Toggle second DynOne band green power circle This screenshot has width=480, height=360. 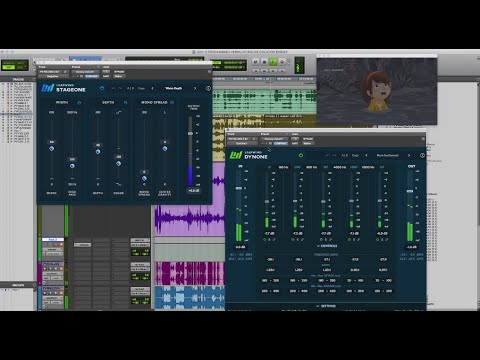click(x=294, y=240)
